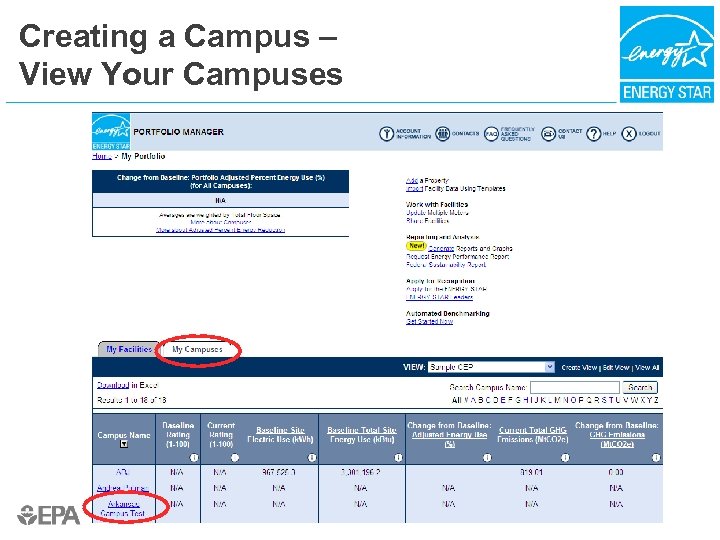Open the VIEW dropdown showing Sample CEP
Image resolution: width=720 pixels, height=540 pixels.
[491, 367]
